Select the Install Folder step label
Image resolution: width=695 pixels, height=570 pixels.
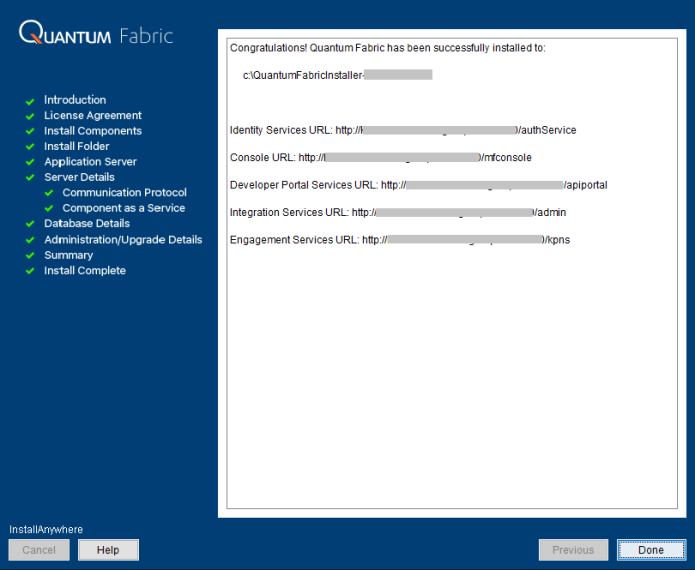[x=76, y=146]
